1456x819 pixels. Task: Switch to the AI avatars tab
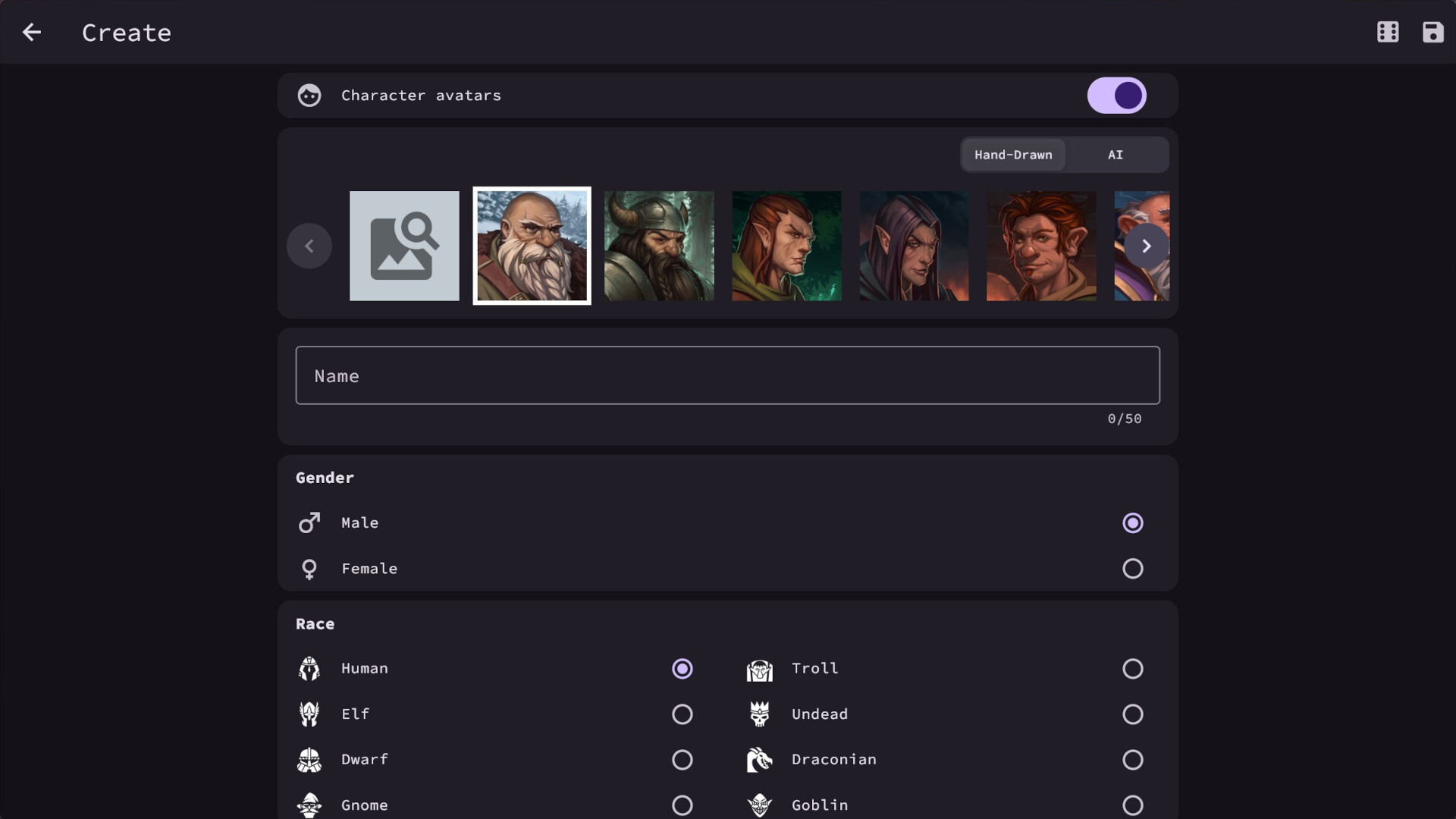1115,155
